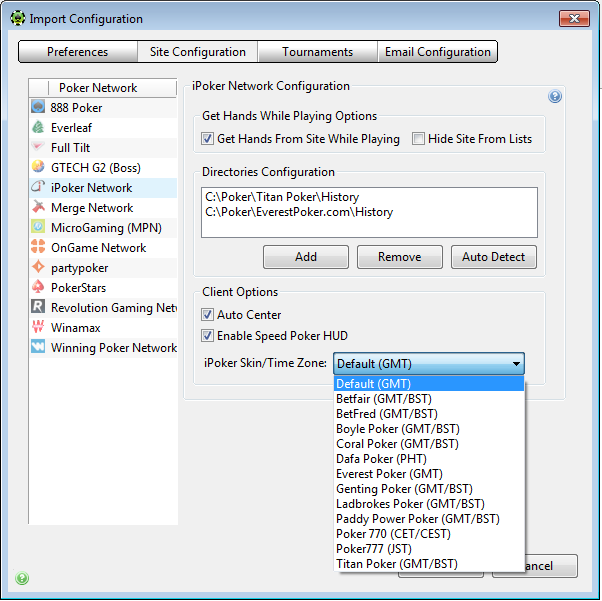Click the Winning Poker Network icon

point(38,346)
